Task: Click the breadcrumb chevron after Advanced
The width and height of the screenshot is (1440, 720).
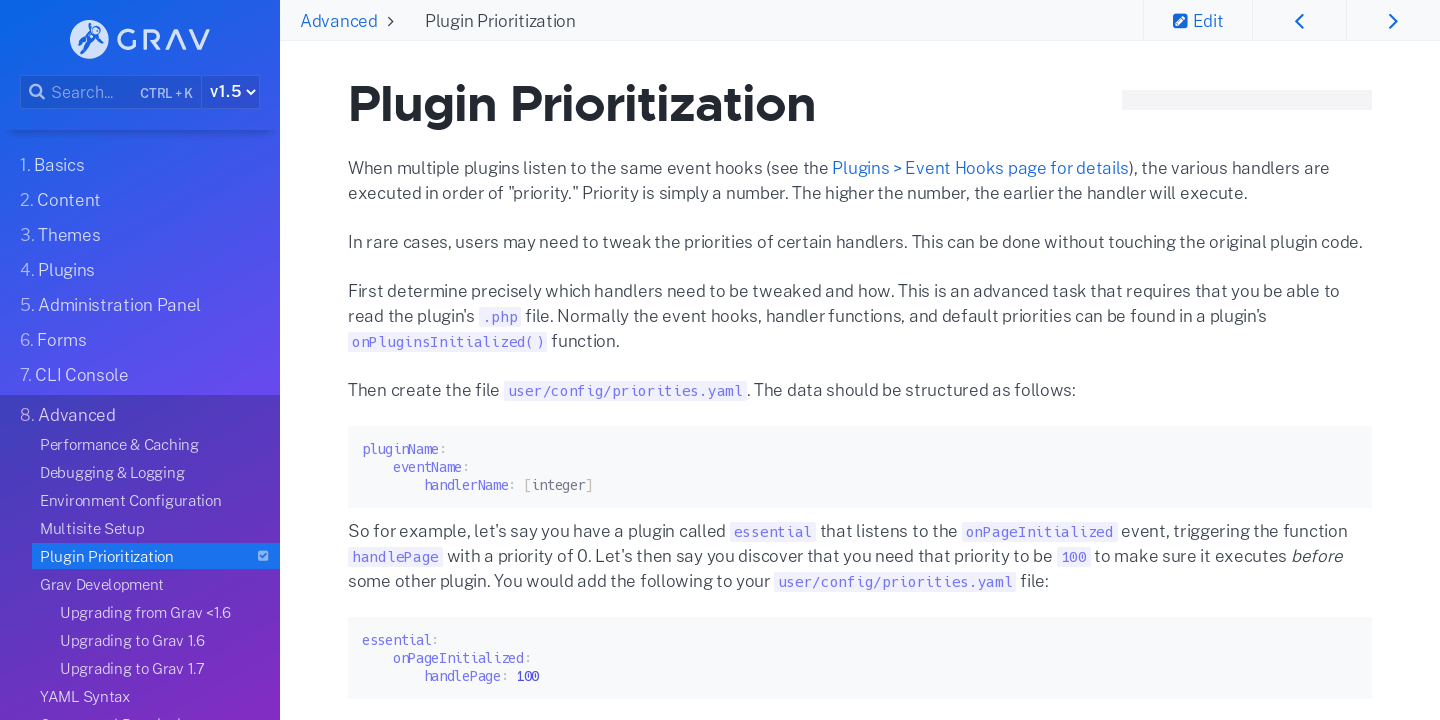Action: (391, 20)
